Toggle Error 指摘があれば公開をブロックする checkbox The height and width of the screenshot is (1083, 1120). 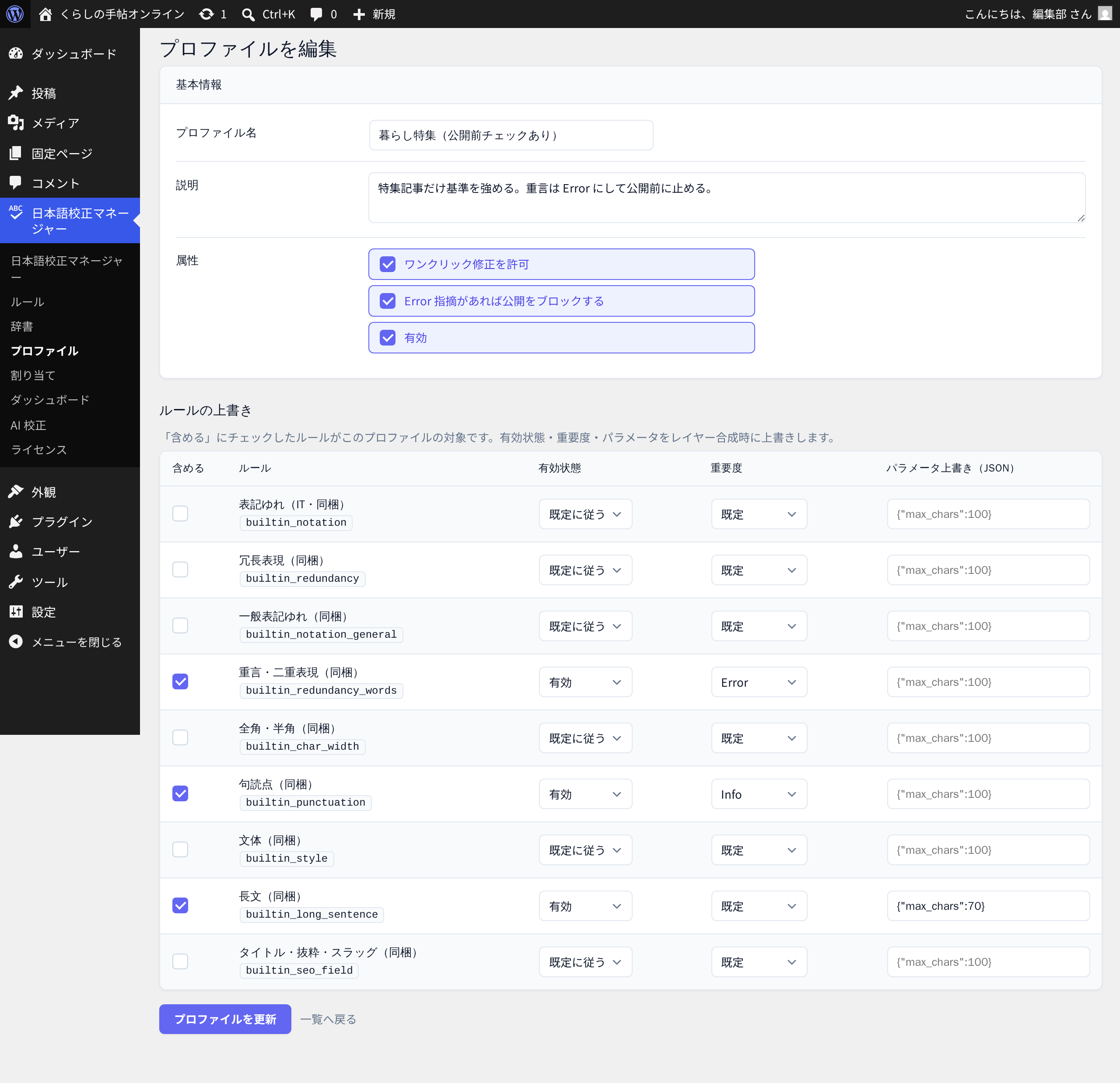pyautogui.click(x=388, y=301)
